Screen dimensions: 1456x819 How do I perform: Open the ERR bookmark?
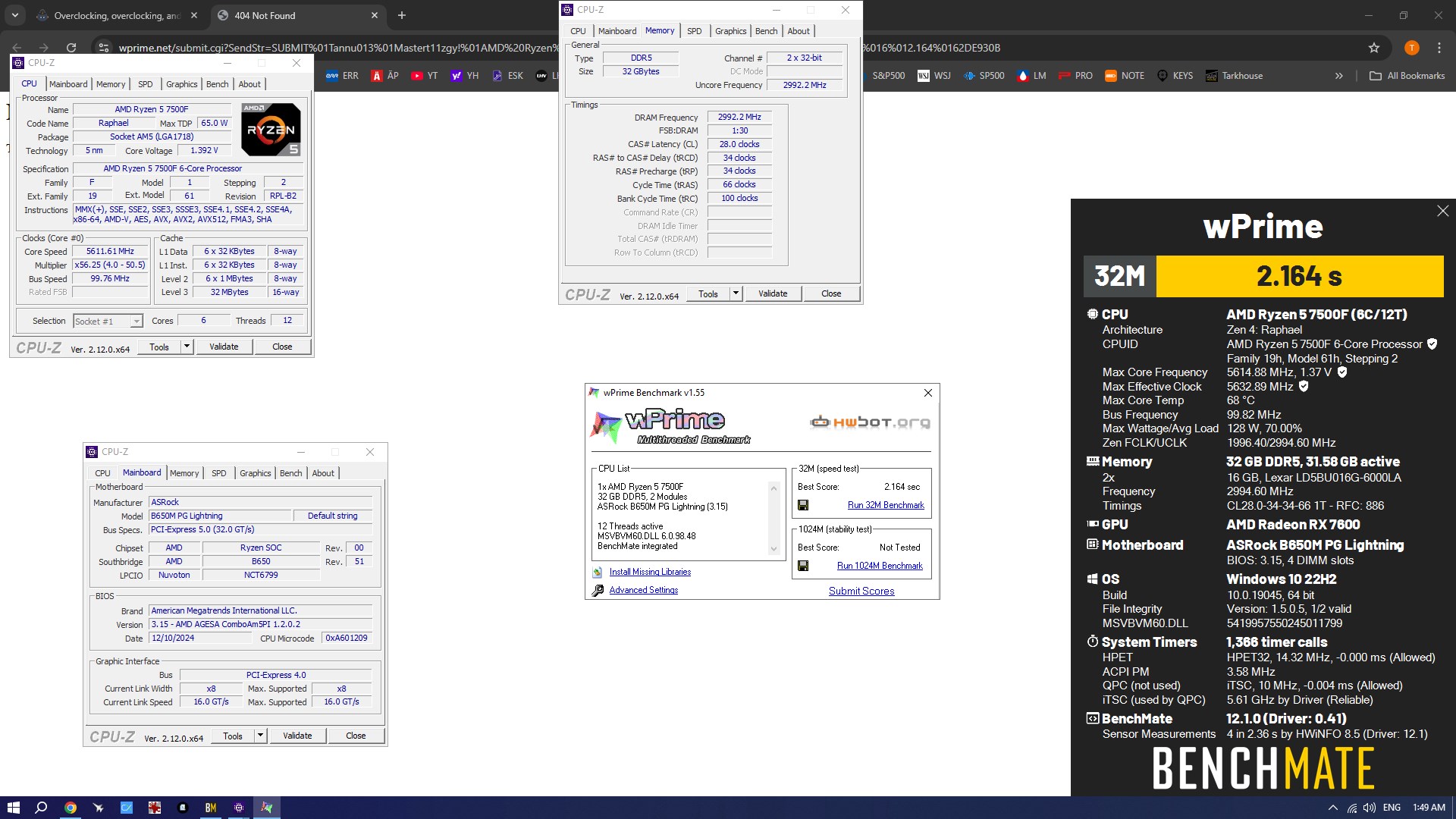click(342, 76)
